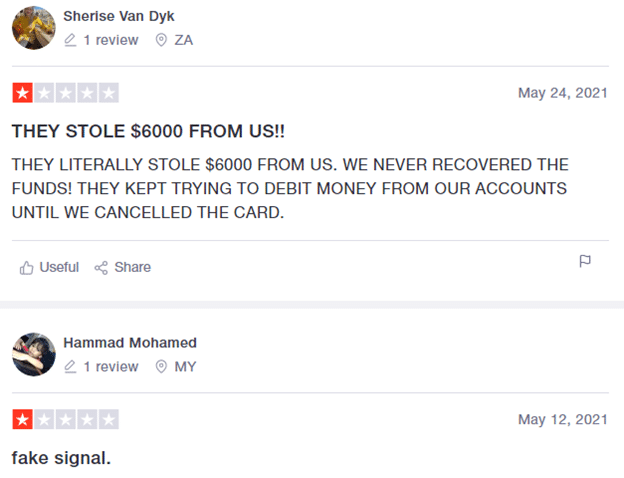Open Hammad Mohamed's profile picture

(33, 354)
